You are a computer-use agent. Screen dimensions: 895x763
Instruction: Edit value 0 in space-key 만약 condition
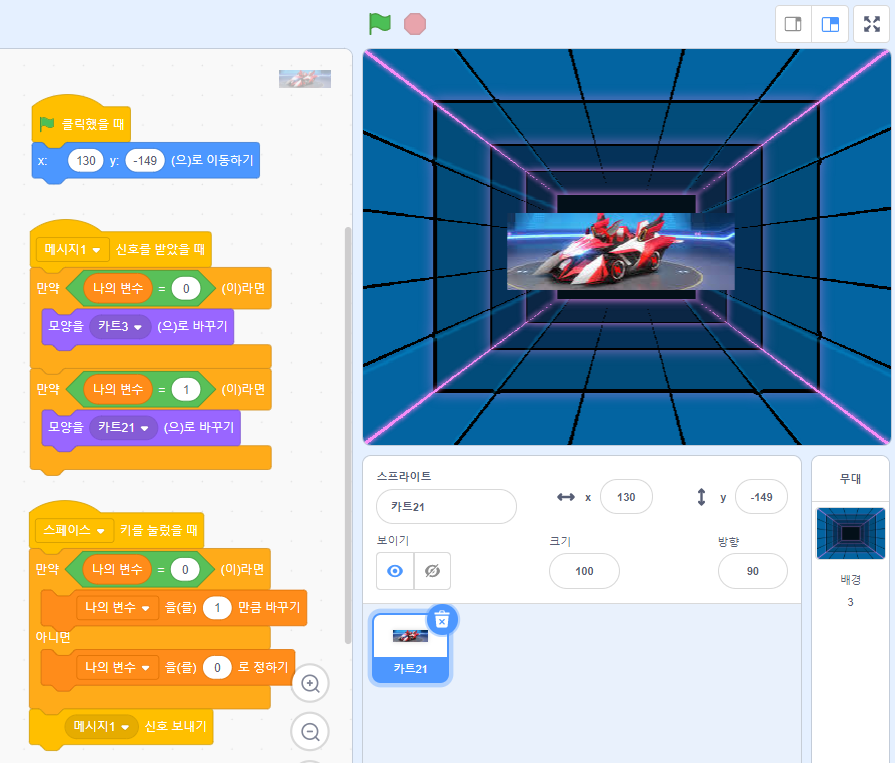(185, 570)
